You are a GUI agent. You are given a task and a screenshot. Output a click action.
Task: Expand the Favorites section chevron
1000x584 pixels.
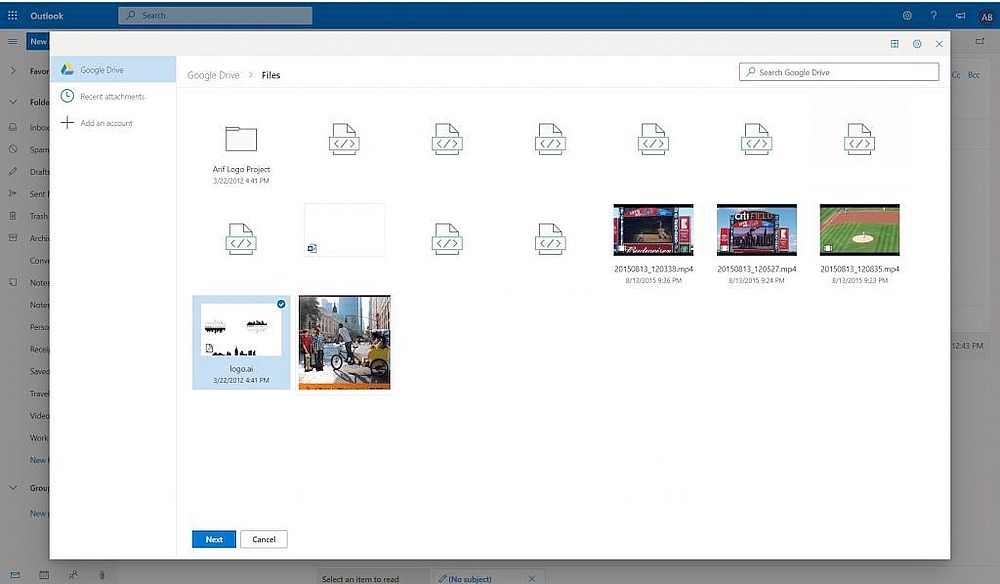click(x=13, y=72)
